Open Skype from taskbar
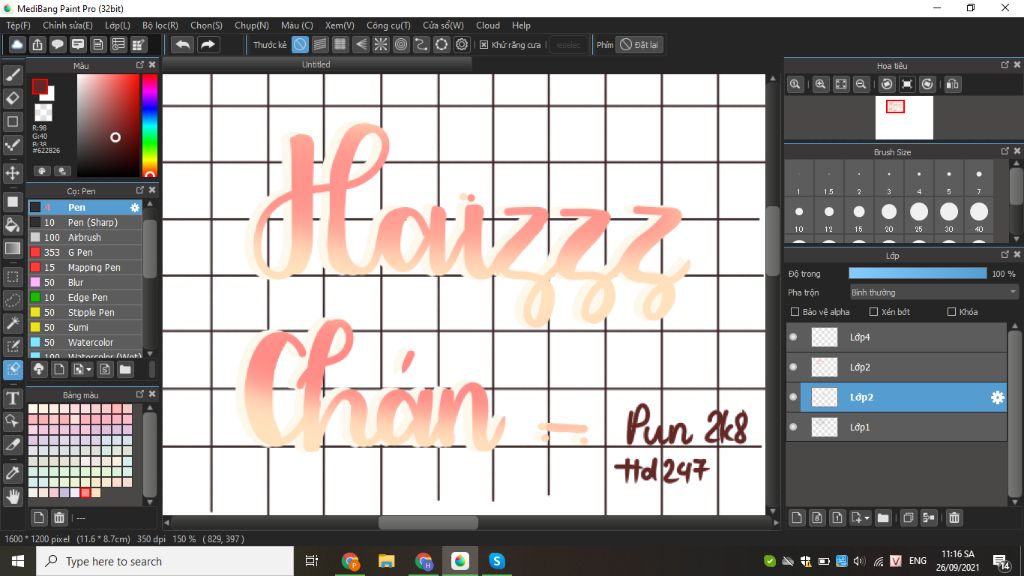1024x576 pixels. (497, 561)
